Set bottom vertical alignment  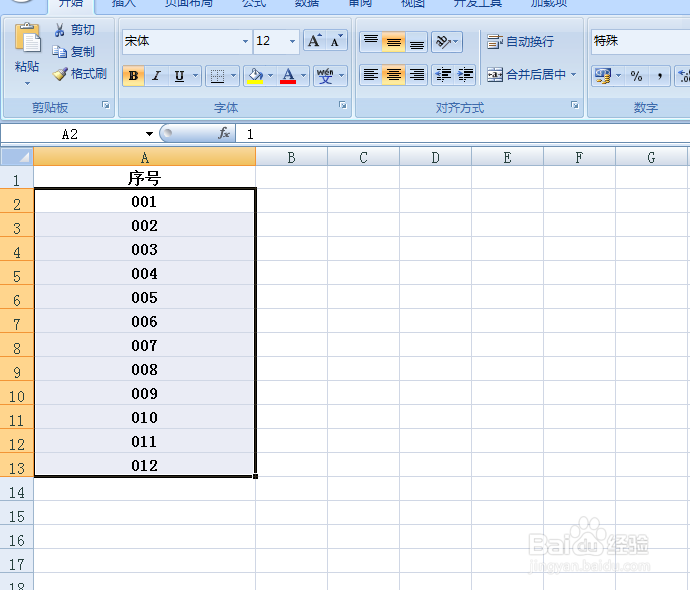pos(416,42)
